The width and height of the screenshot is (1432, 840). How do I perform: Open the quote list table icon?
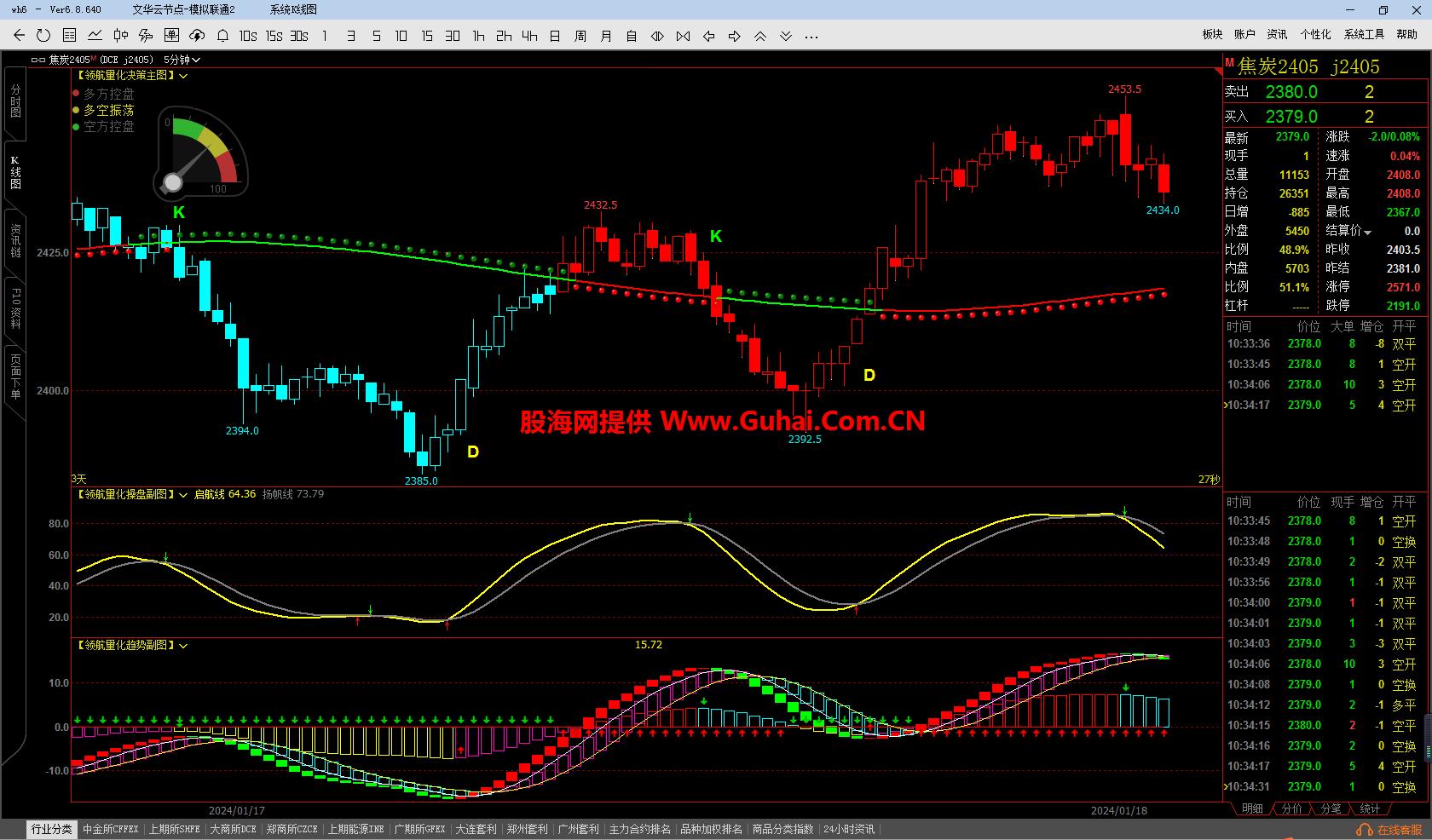point(69,36)
